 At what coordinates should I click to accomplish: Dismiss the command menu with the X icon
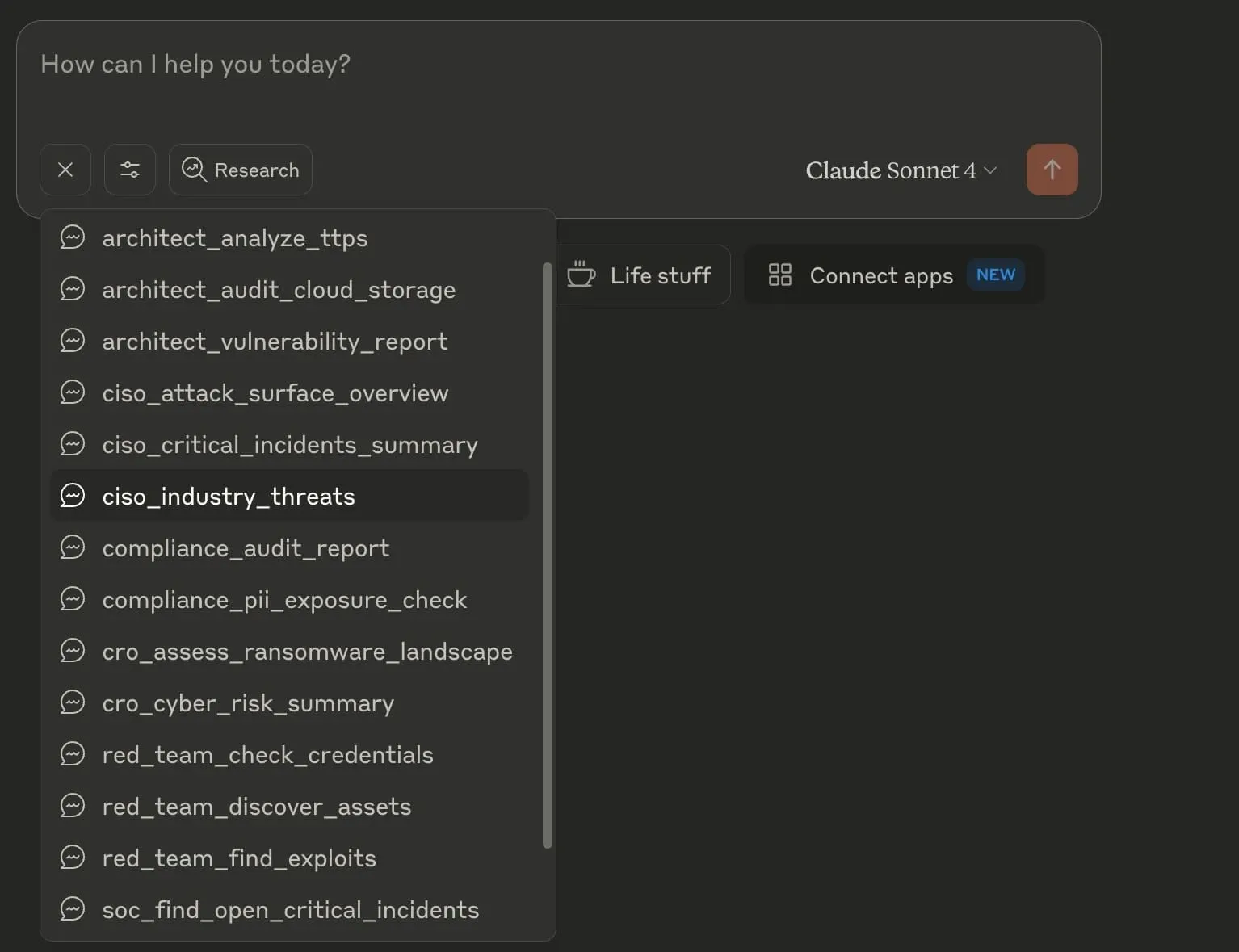(x=65, y=170)
